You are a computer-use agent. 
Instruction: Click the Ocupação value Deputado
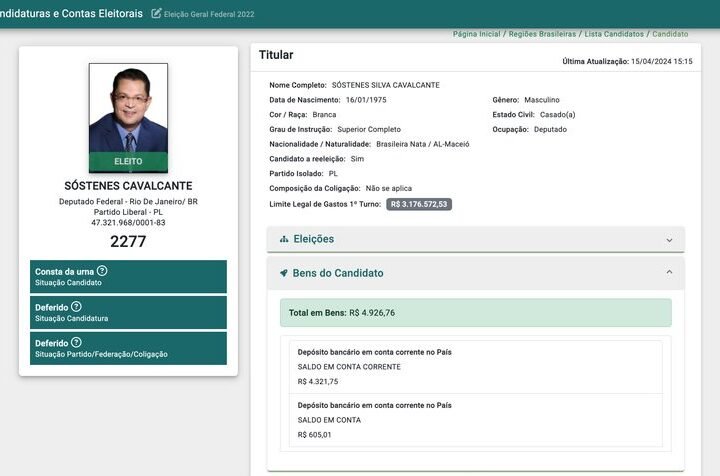click(x=550, y=129)
